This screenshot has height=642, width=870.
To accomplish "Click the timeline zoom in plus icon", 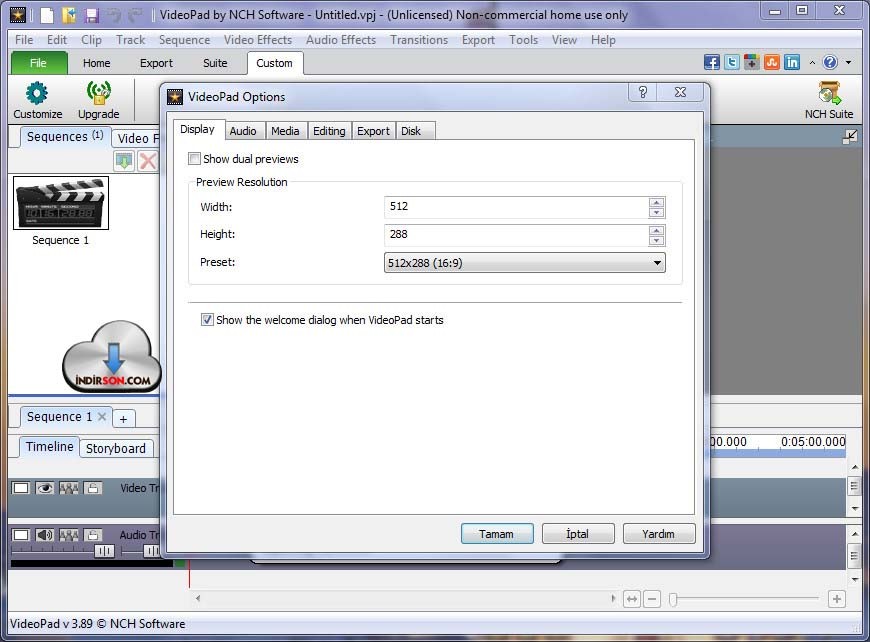I will (837, 599).
